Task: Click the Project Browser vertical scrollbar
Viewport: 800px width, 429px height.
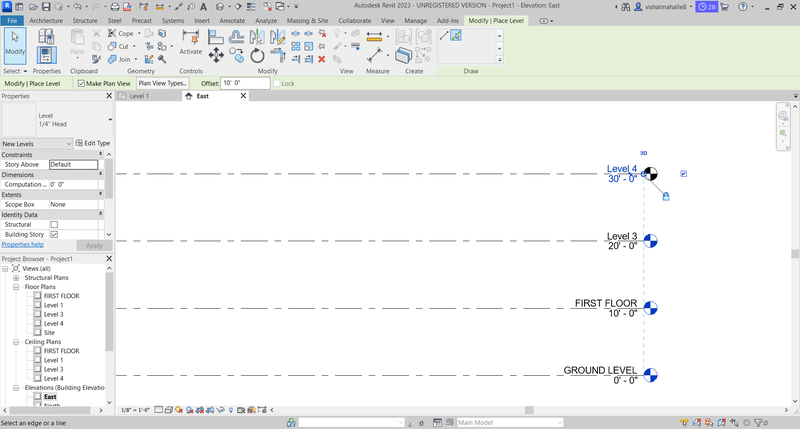Action: pyautogui.click(x=109, y=312)
